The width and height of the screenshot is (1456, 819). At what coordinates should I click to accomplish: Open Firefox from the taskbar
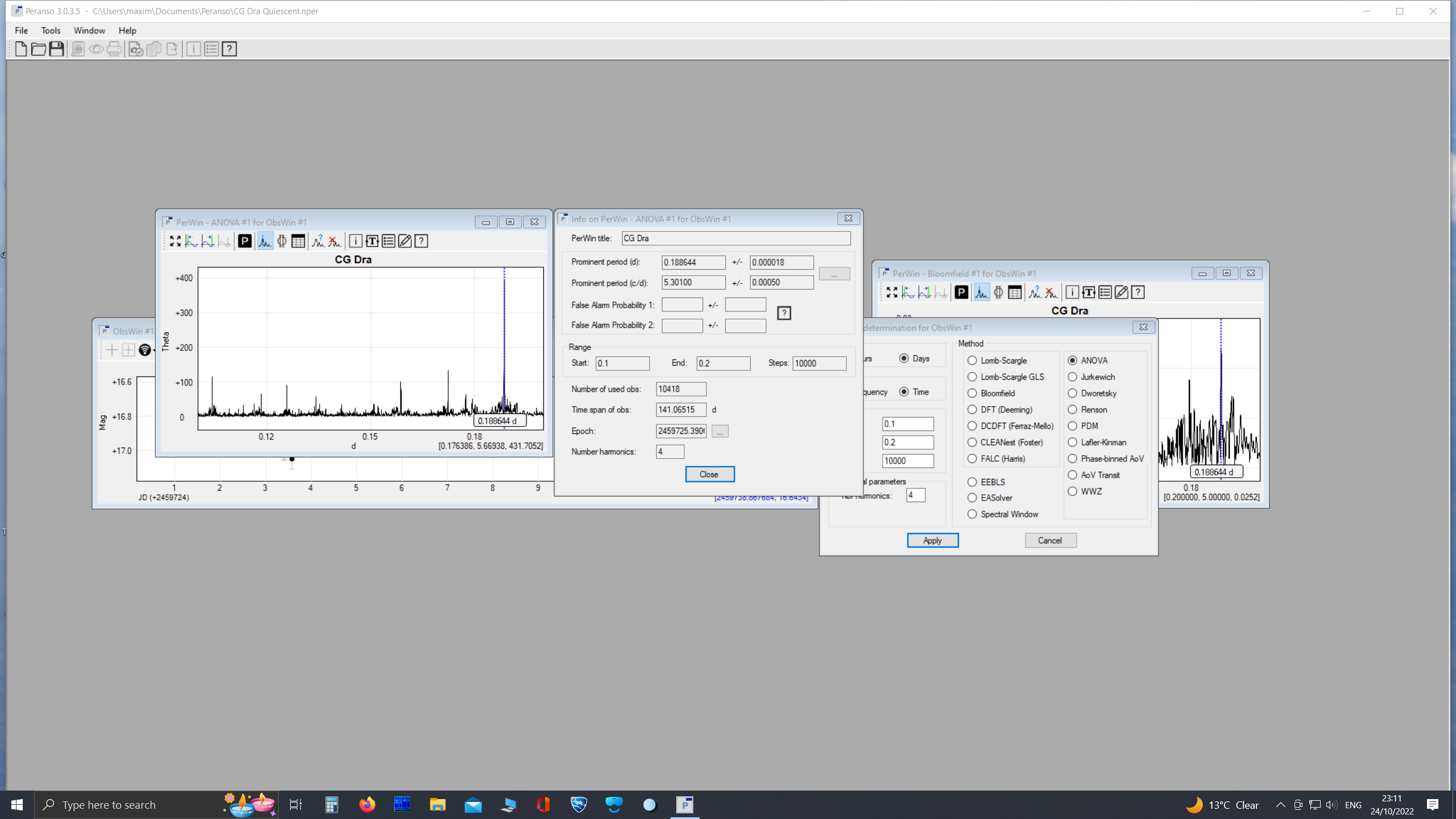[367, 805]
